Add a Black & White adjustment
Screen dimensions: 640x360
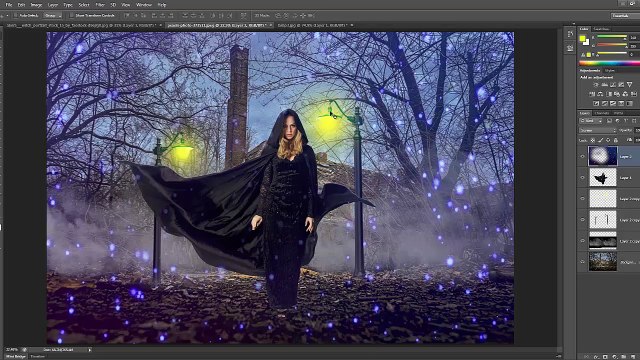coord(609,94)
